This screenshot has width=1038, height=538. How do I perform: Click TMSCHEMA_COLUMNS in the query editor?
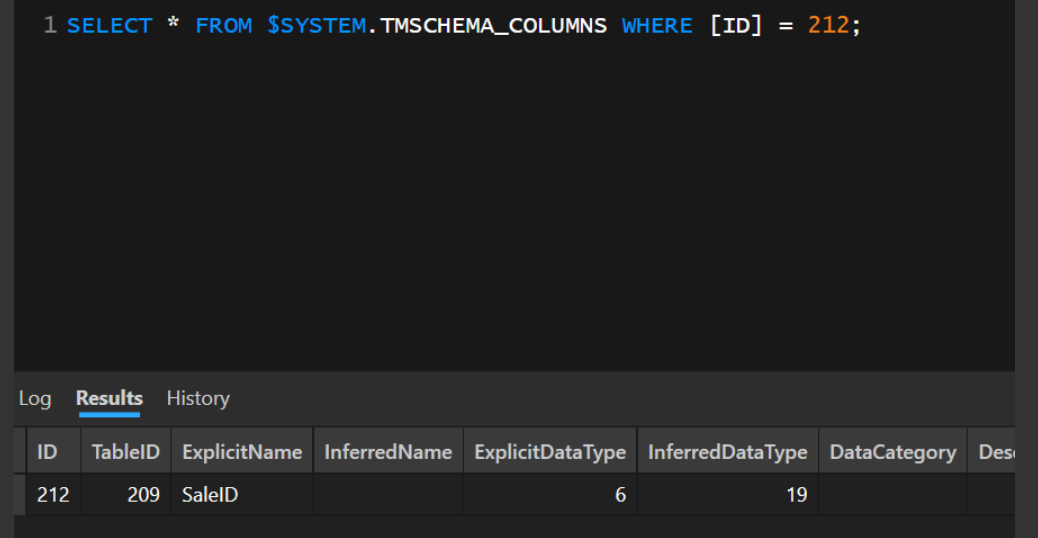pyautogui.click(x=493, y=26)
